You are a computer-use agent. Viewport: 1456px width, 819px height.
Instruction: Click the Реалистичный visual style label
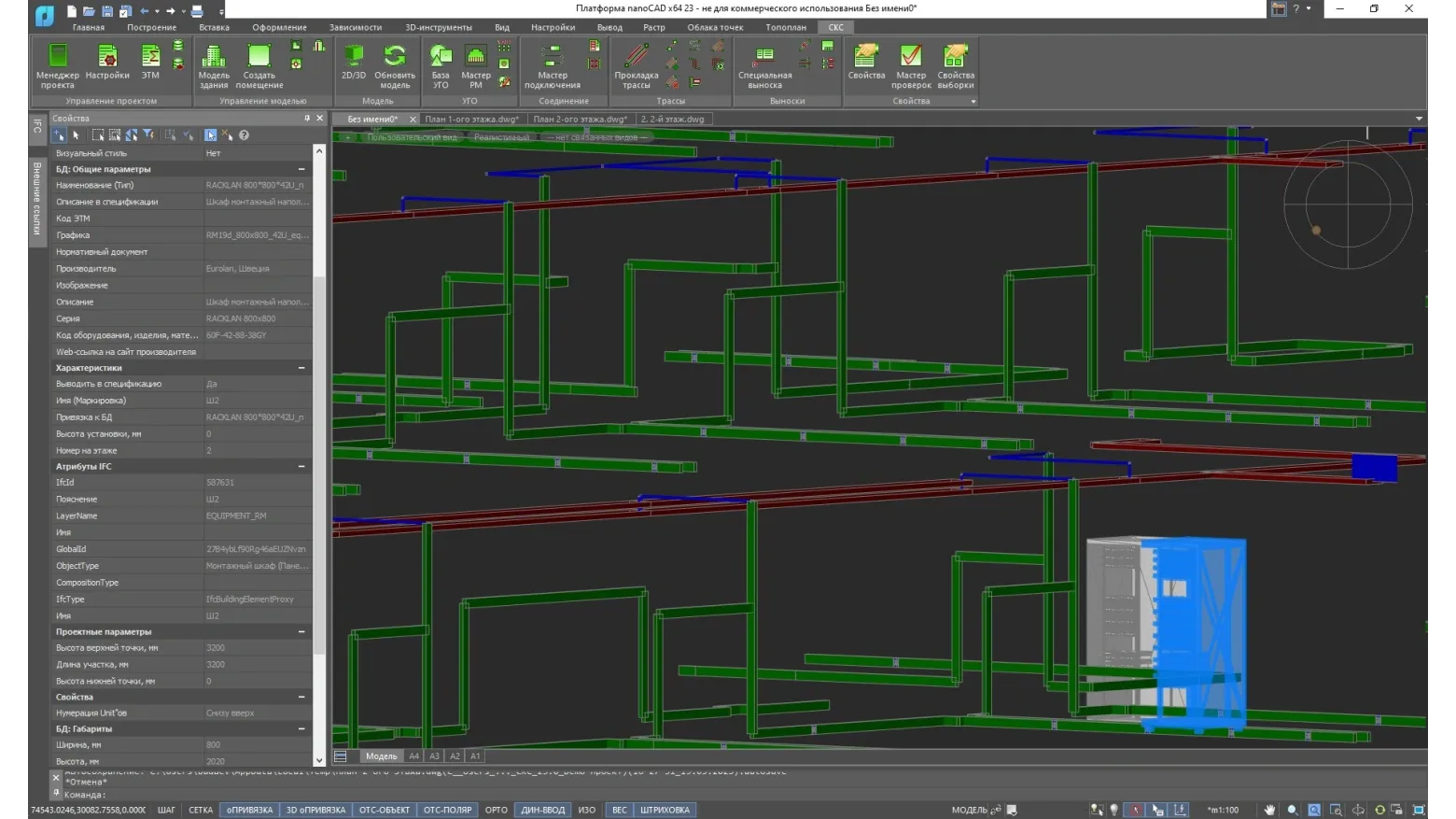coord(501,137)
